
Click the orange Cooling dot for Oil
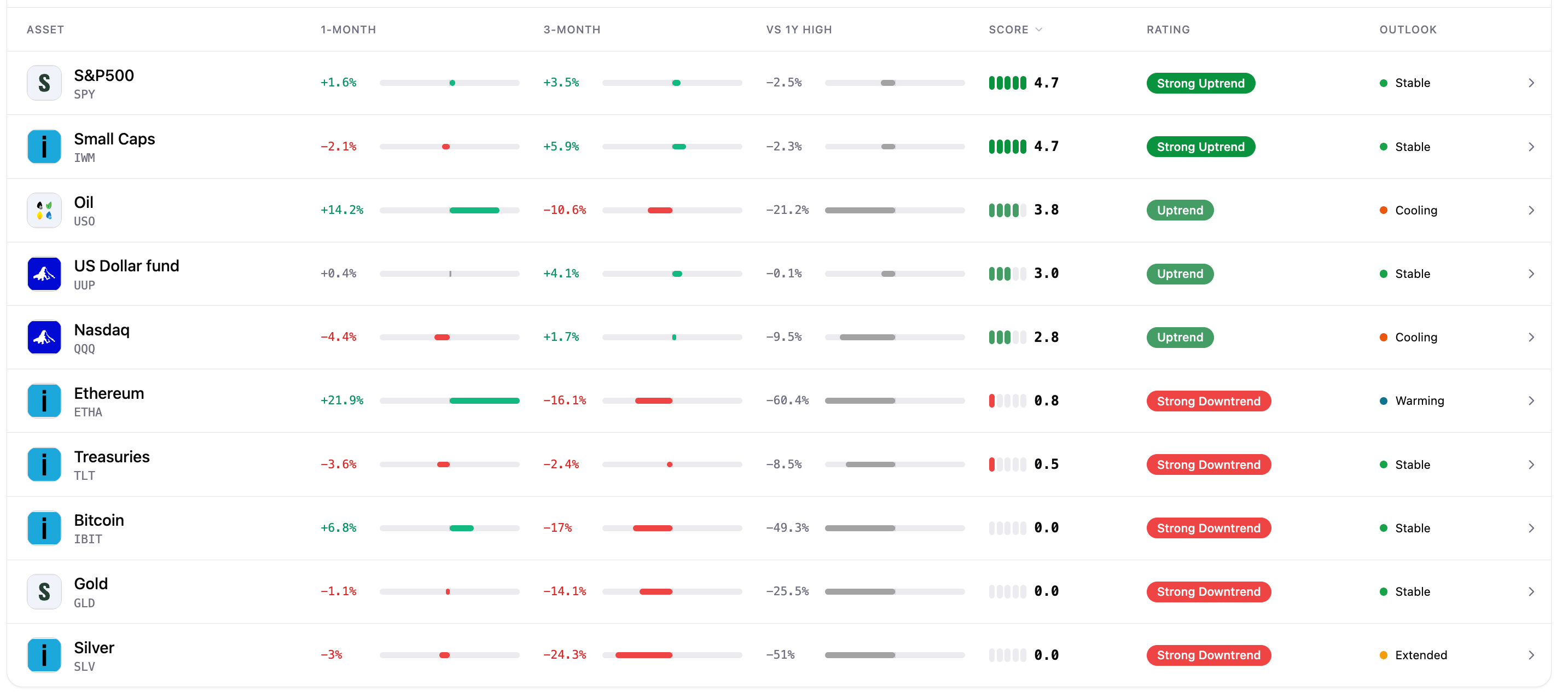[1384, 210]
